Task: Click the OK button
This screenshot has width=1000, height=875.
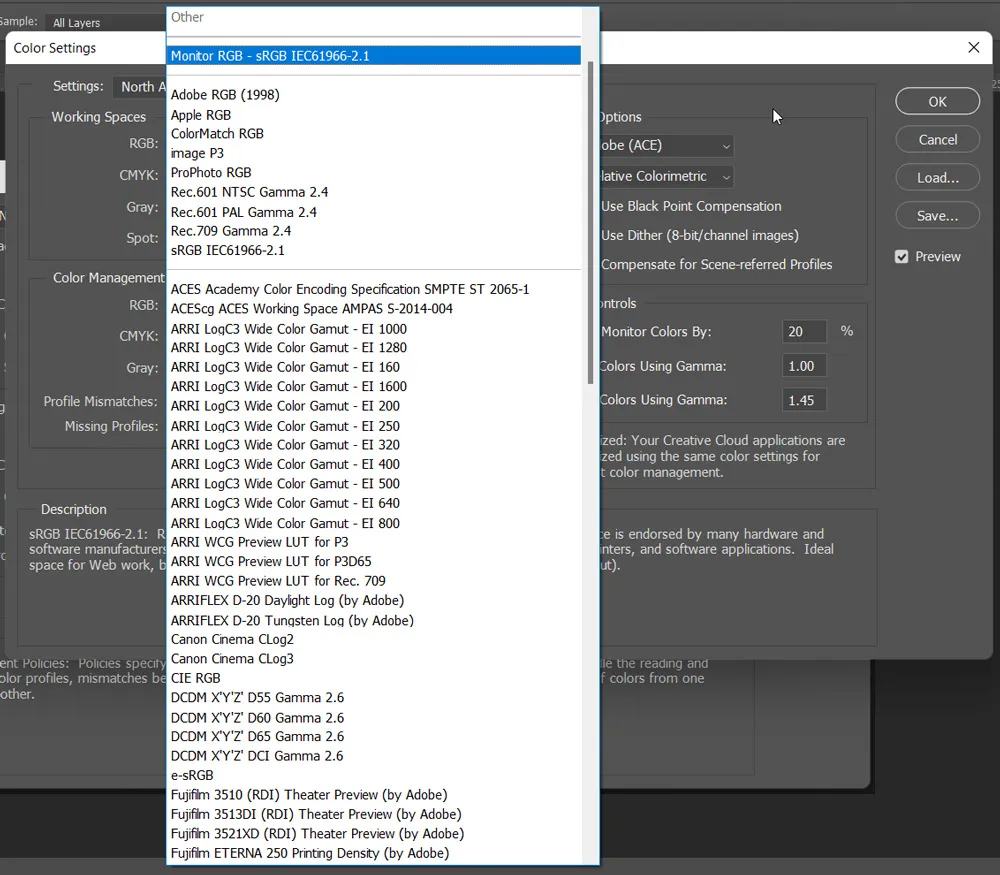Action: [x=937, y=101]
